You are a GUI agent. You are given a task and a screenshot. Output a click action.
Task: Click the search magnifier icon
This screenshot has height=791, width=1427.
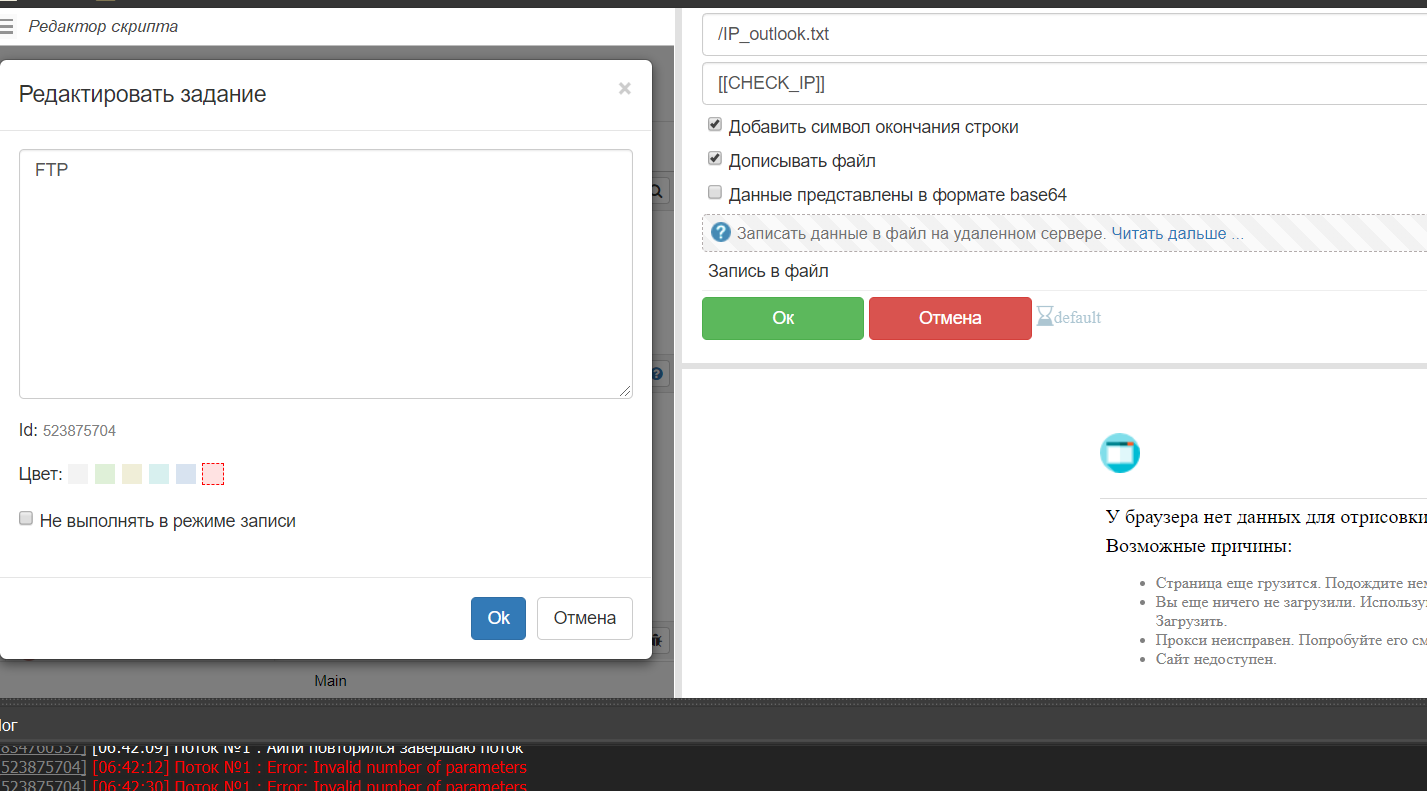[x=656, y=190]
